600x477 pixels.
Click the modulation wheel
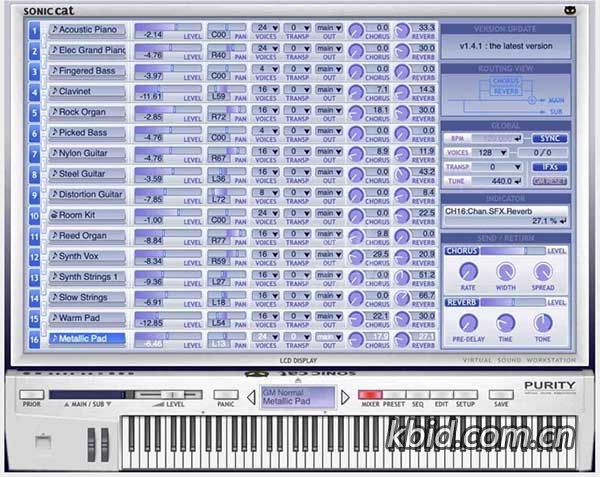pyautogui.click(x=105, y=445)
